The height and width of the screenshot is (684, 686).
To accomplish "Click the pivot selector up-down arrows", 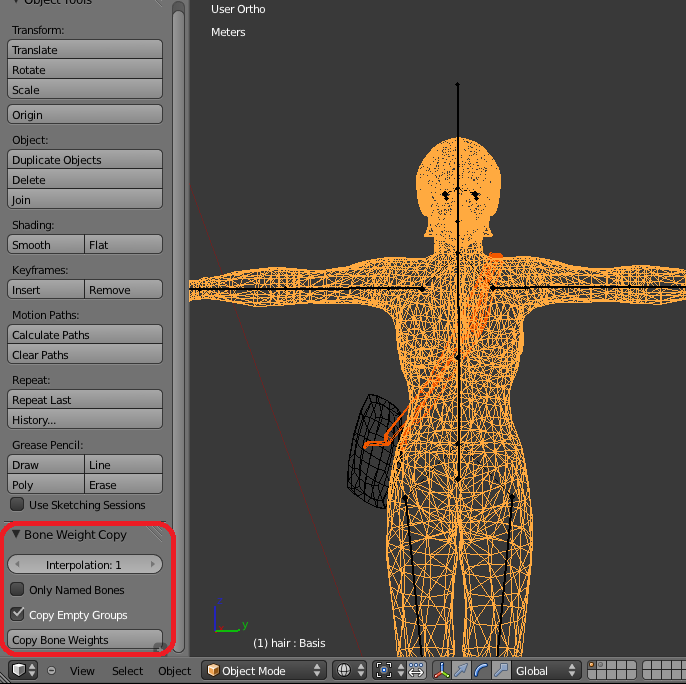I will [400, 670].
